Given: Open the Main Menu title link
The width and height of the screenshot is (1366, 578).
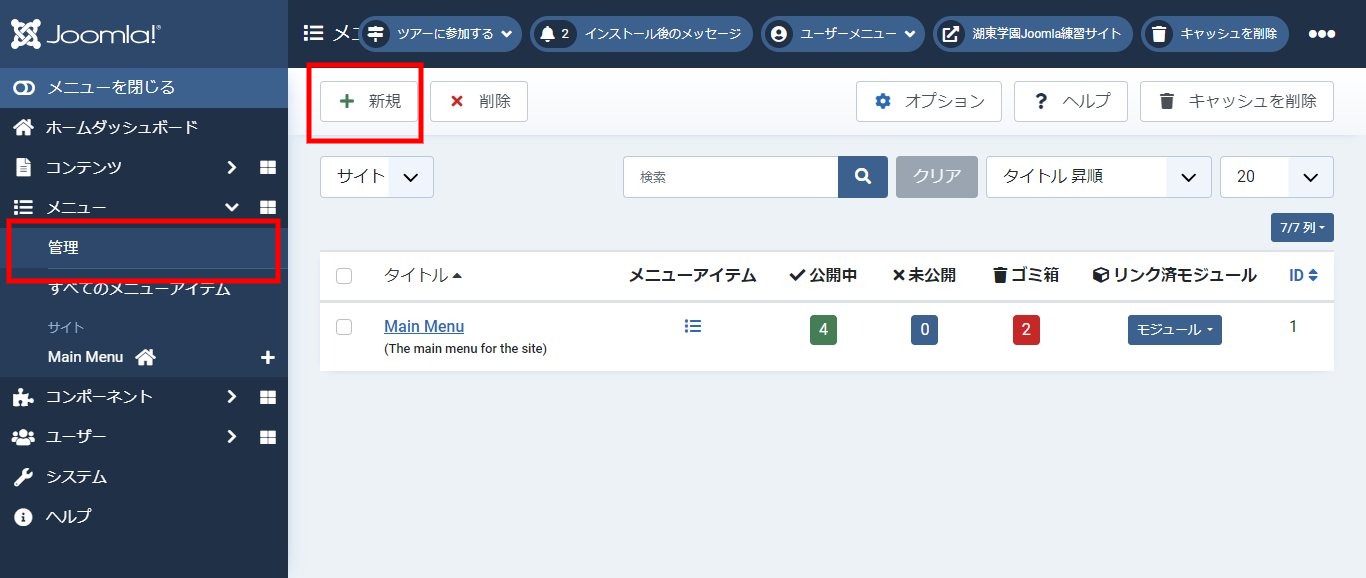Looking at the screenshot, I should pyautogui.click(x=424, y=326).
